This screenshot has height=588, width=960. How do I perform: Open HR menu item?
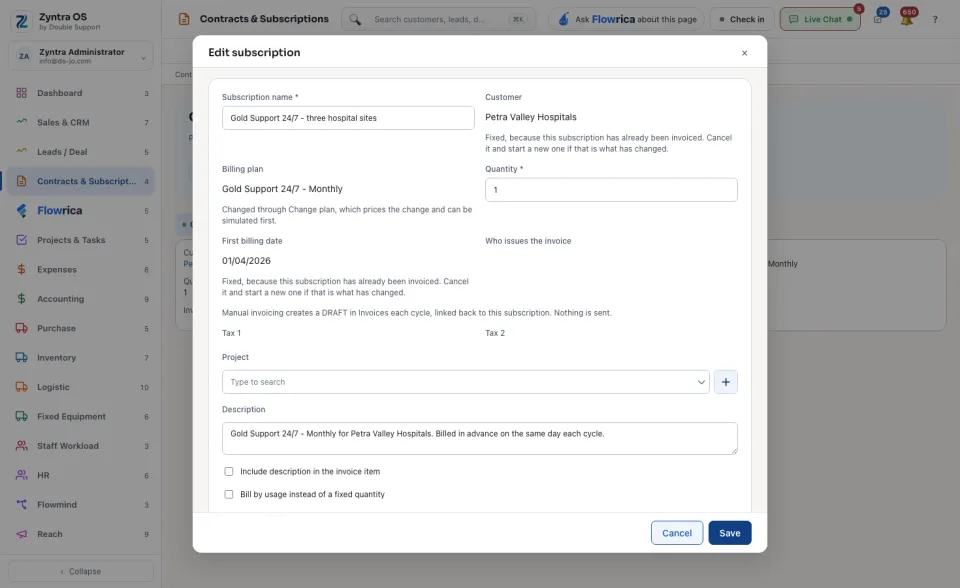pos(80,475)
